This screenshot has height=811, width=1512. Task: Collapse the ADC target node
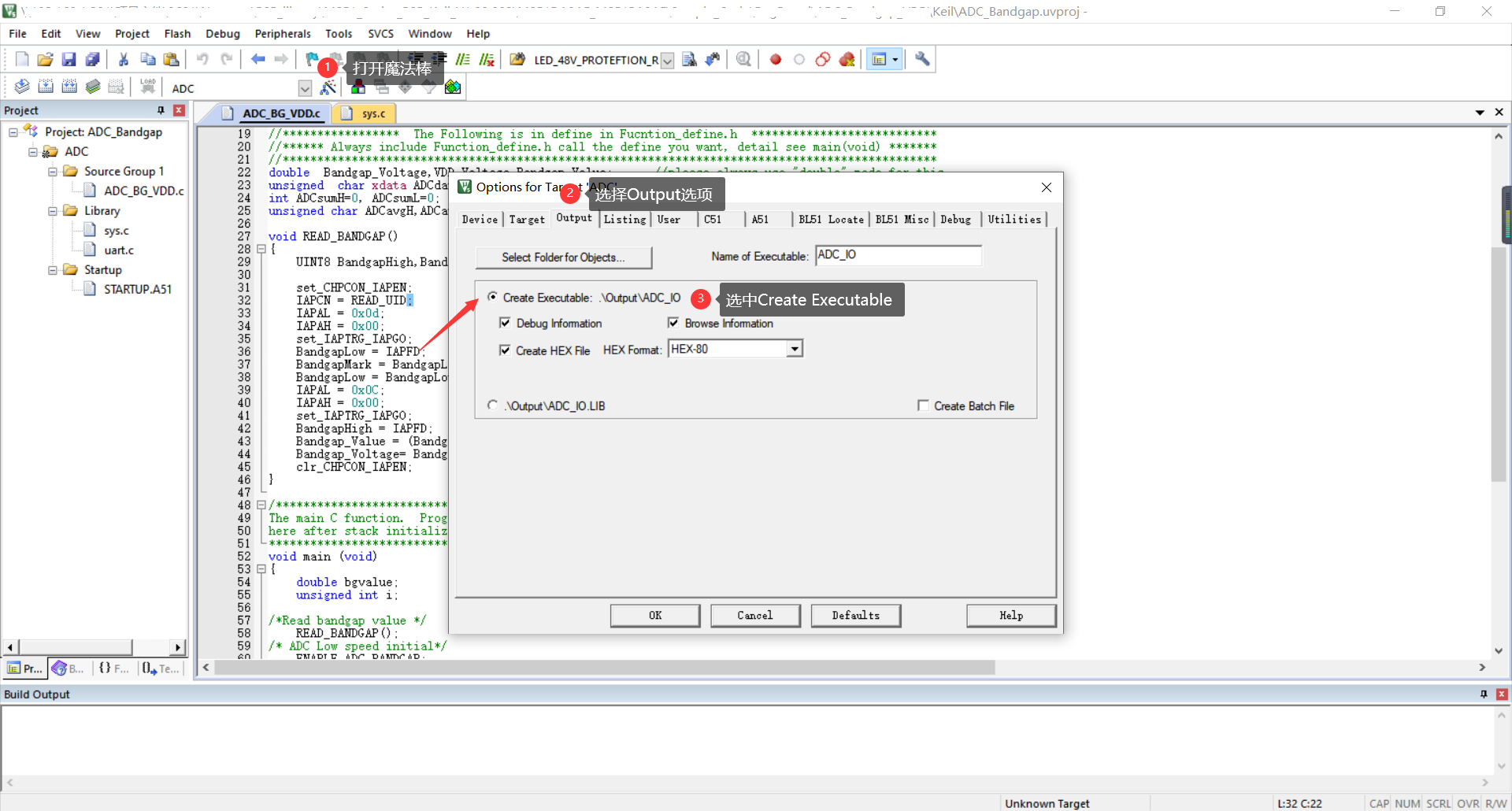(x=33, y=152)
